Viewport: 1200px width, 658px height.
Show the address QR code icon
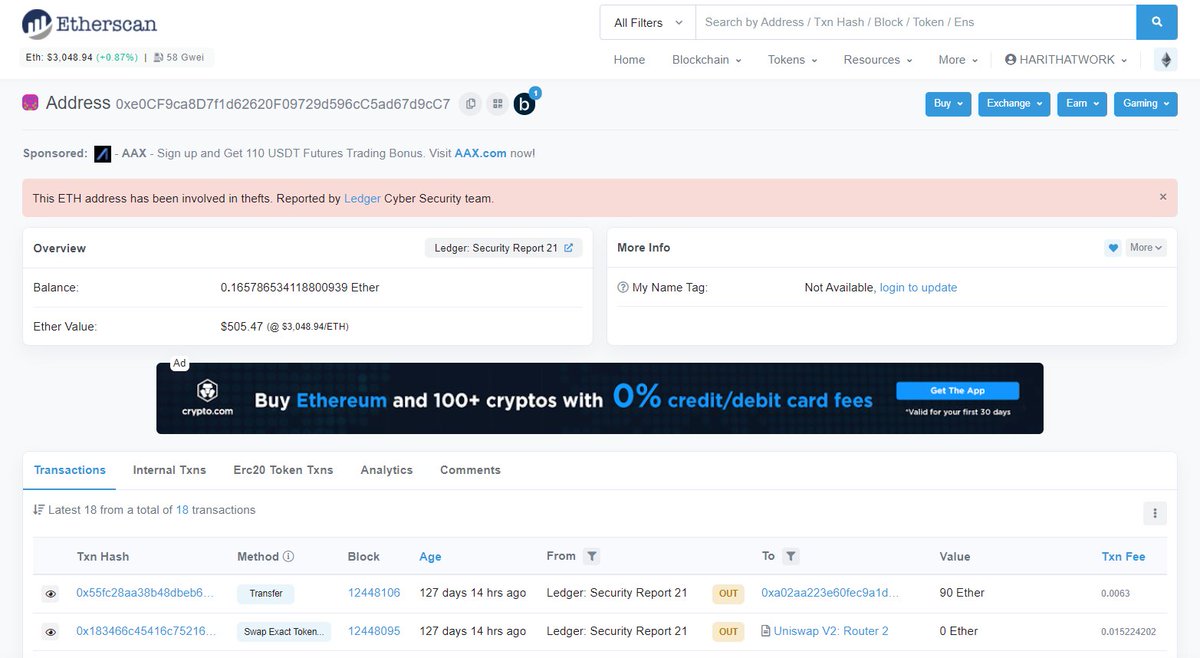click(497, 103)
